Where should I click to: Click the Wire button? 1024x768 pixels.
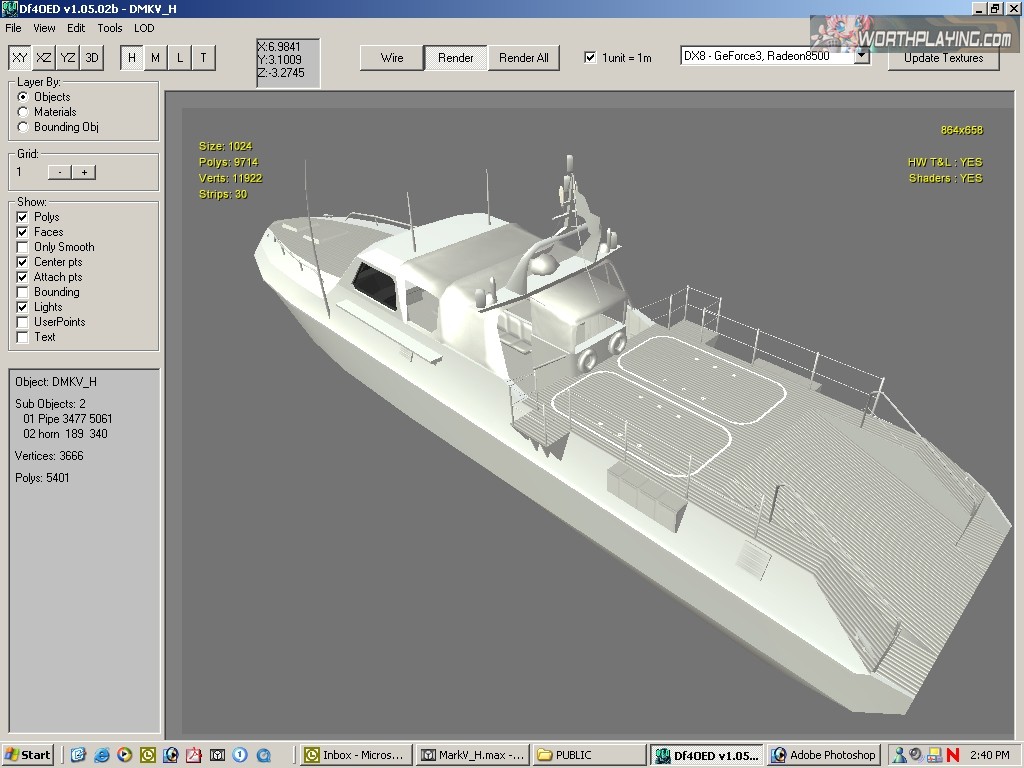point(392,58)
